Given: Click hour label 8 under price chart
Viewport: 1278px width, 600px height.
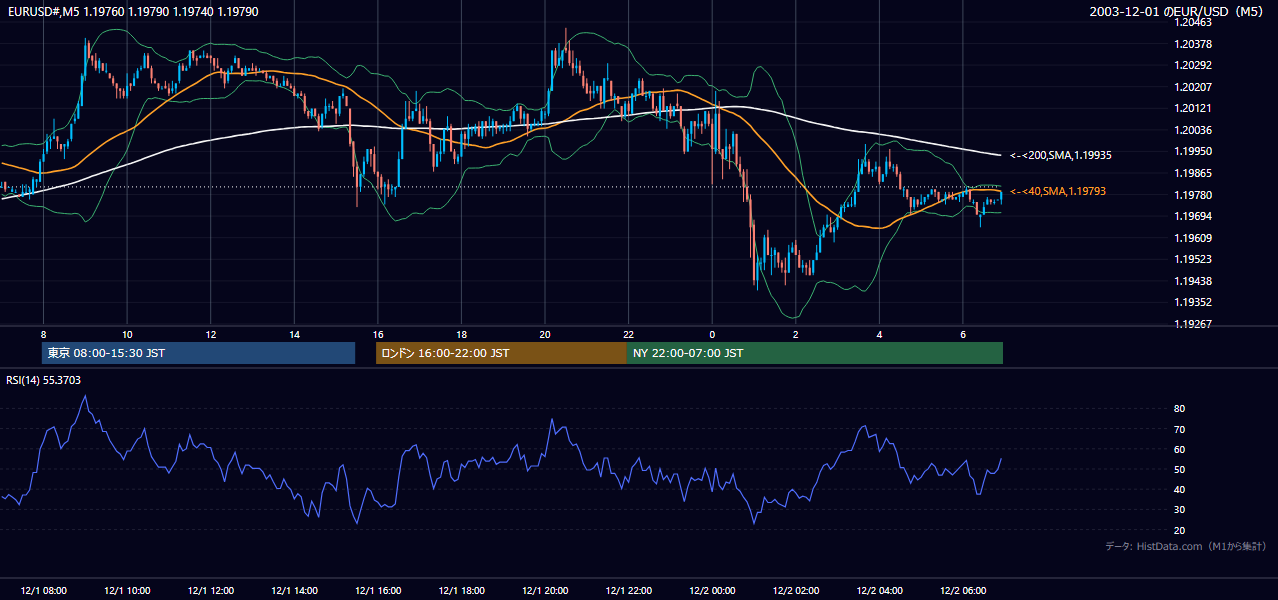Looking at the screenshot, I should (43, 334).
